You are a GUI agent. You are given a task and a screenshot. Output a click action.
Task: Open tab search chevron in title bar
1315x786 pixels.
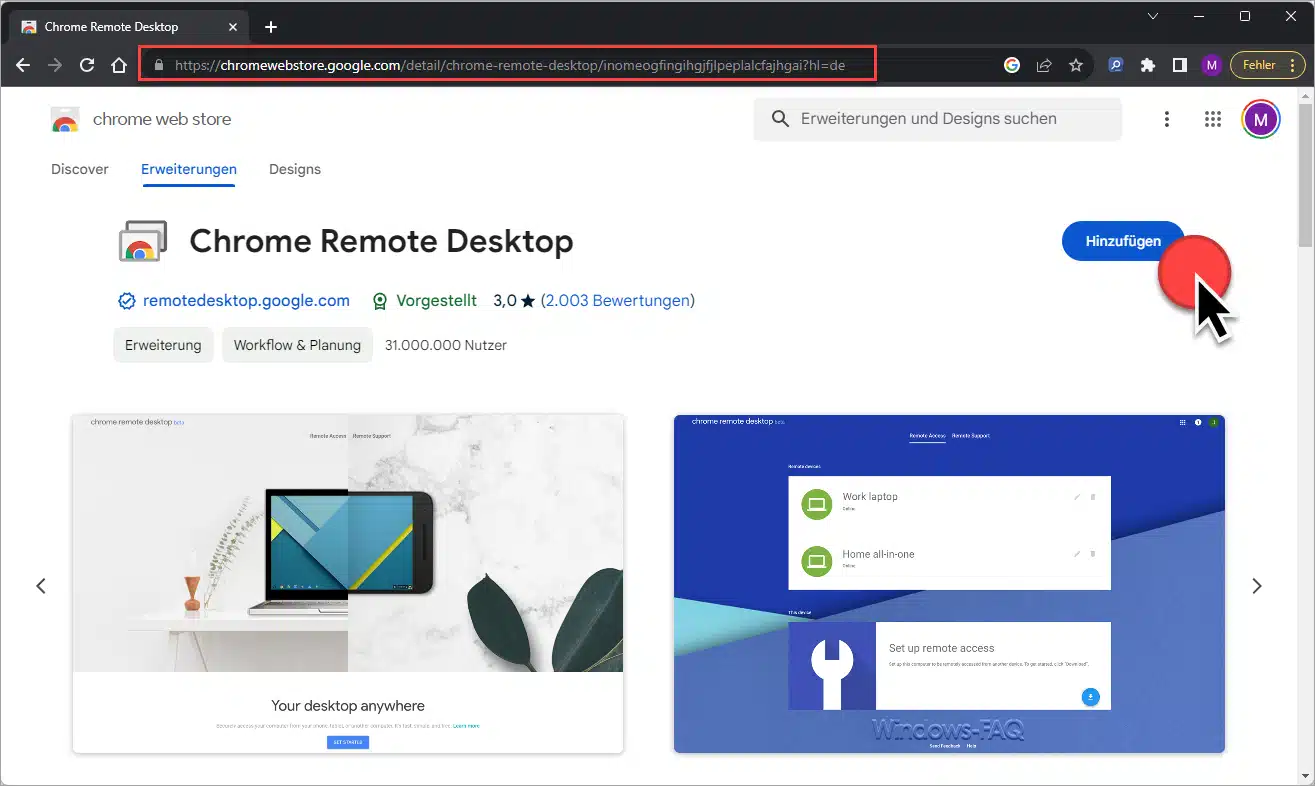(x=1153, y=16)
